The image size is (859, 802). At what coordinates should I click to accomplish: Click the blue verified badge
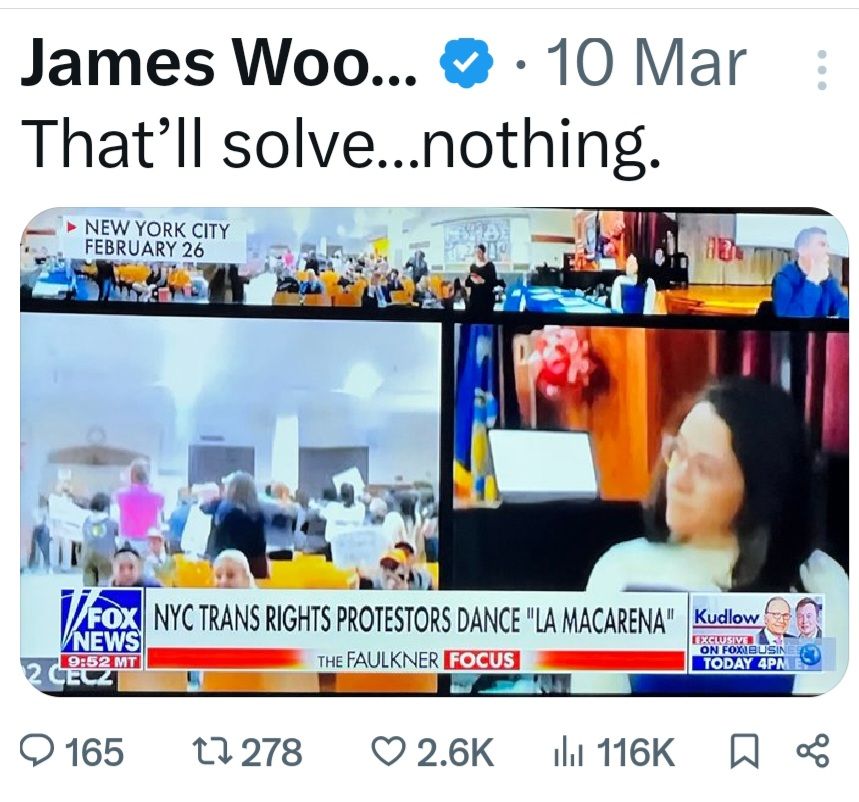[465, 65]
